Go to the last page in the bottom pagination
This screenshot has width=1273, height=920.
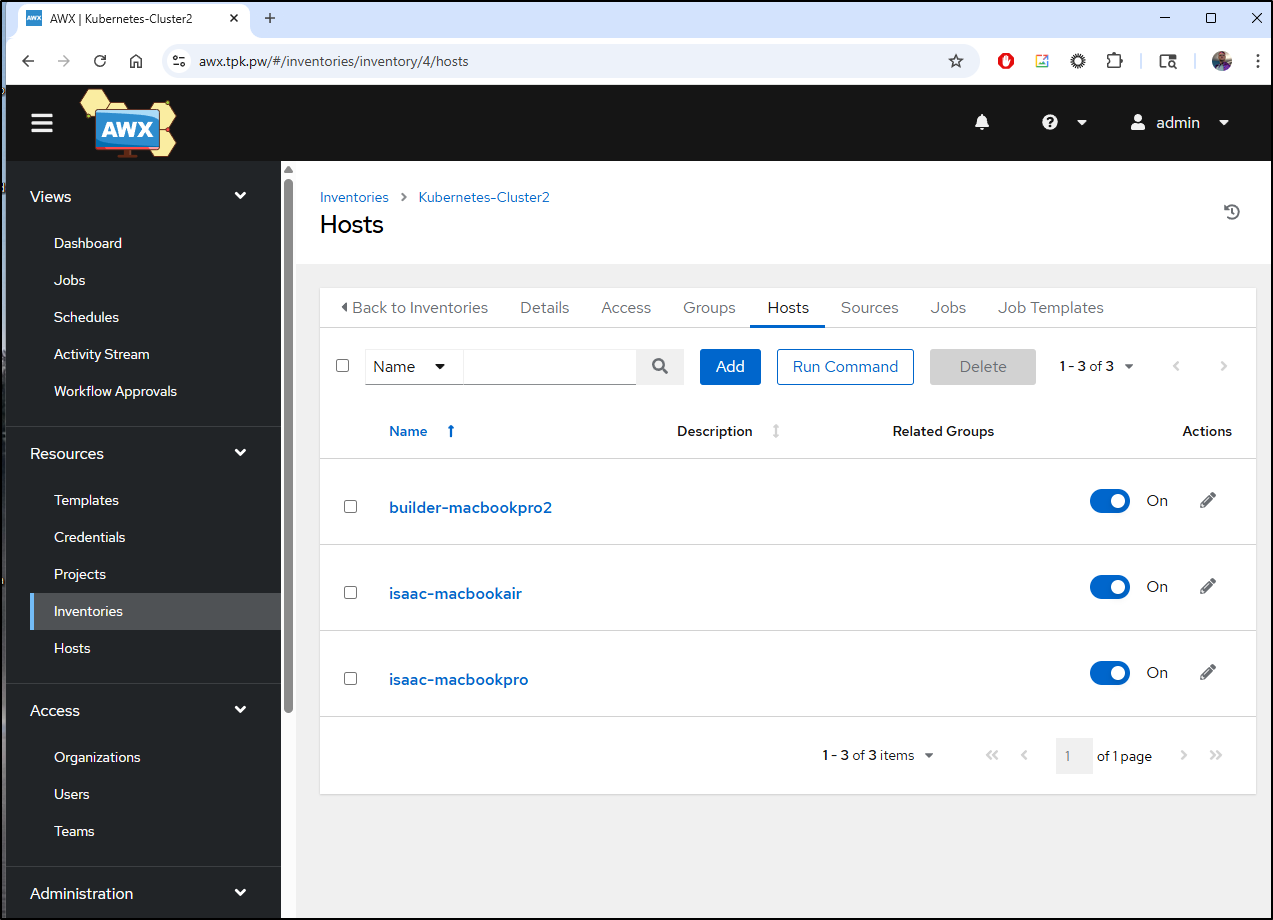1216,756
